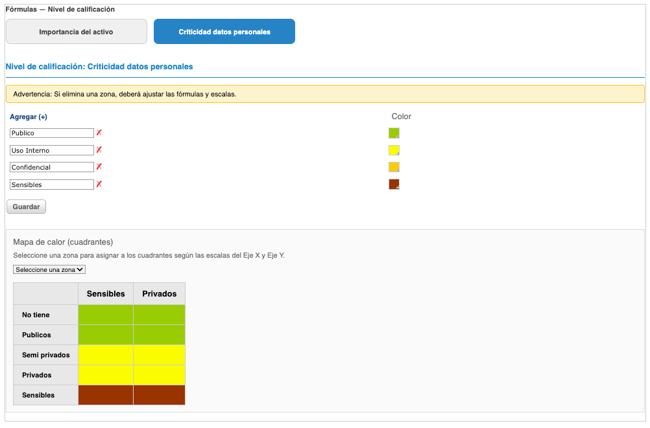Screen dimensions: 650x428
Task: Delete the Publico zone with red X
Action: (99, 133)
